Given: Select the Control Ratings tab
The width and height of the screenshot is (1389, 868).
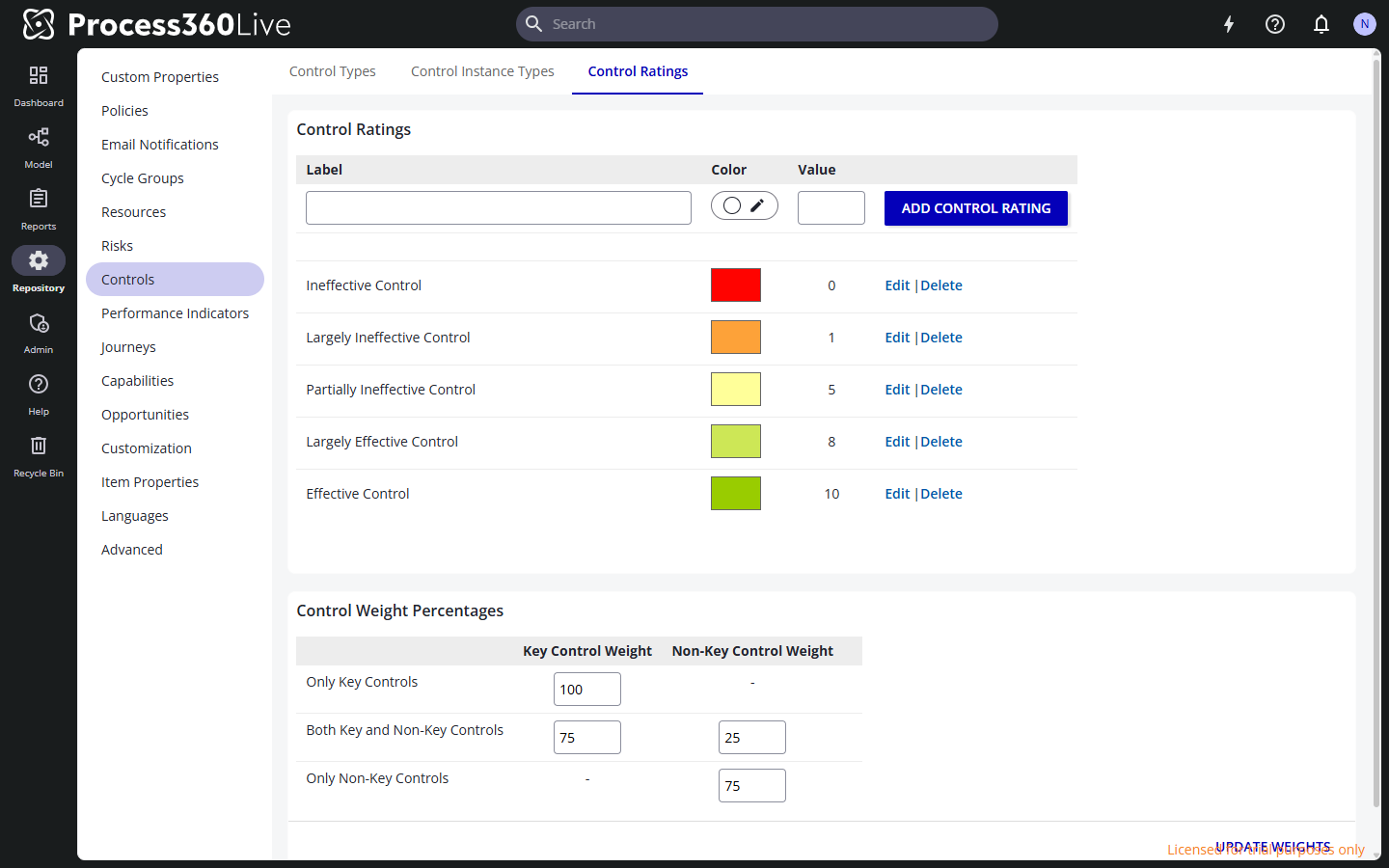Looking at the screenshot, I should click(638, 71).
